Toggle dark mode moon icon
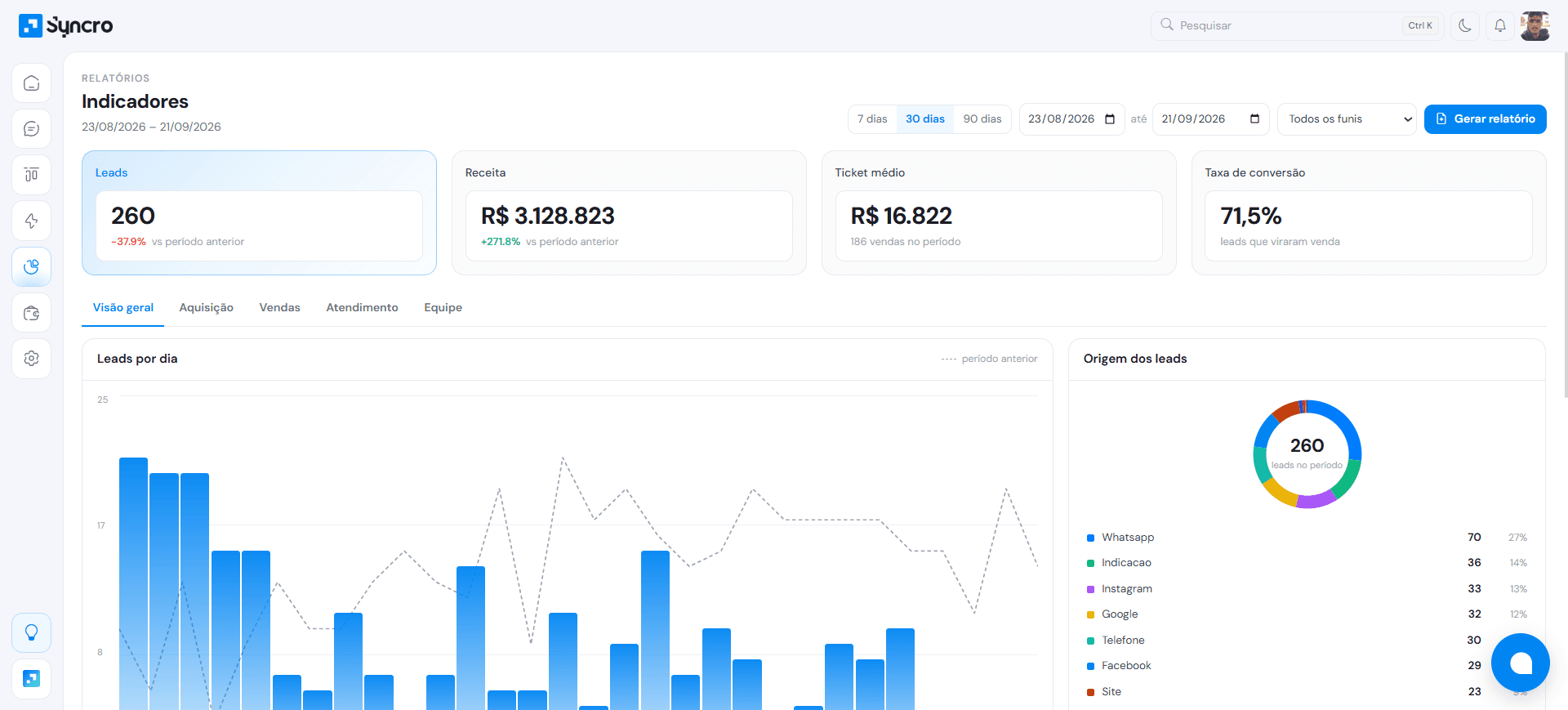Screen dimensions: 1568x710 (x=1465, y=25)
